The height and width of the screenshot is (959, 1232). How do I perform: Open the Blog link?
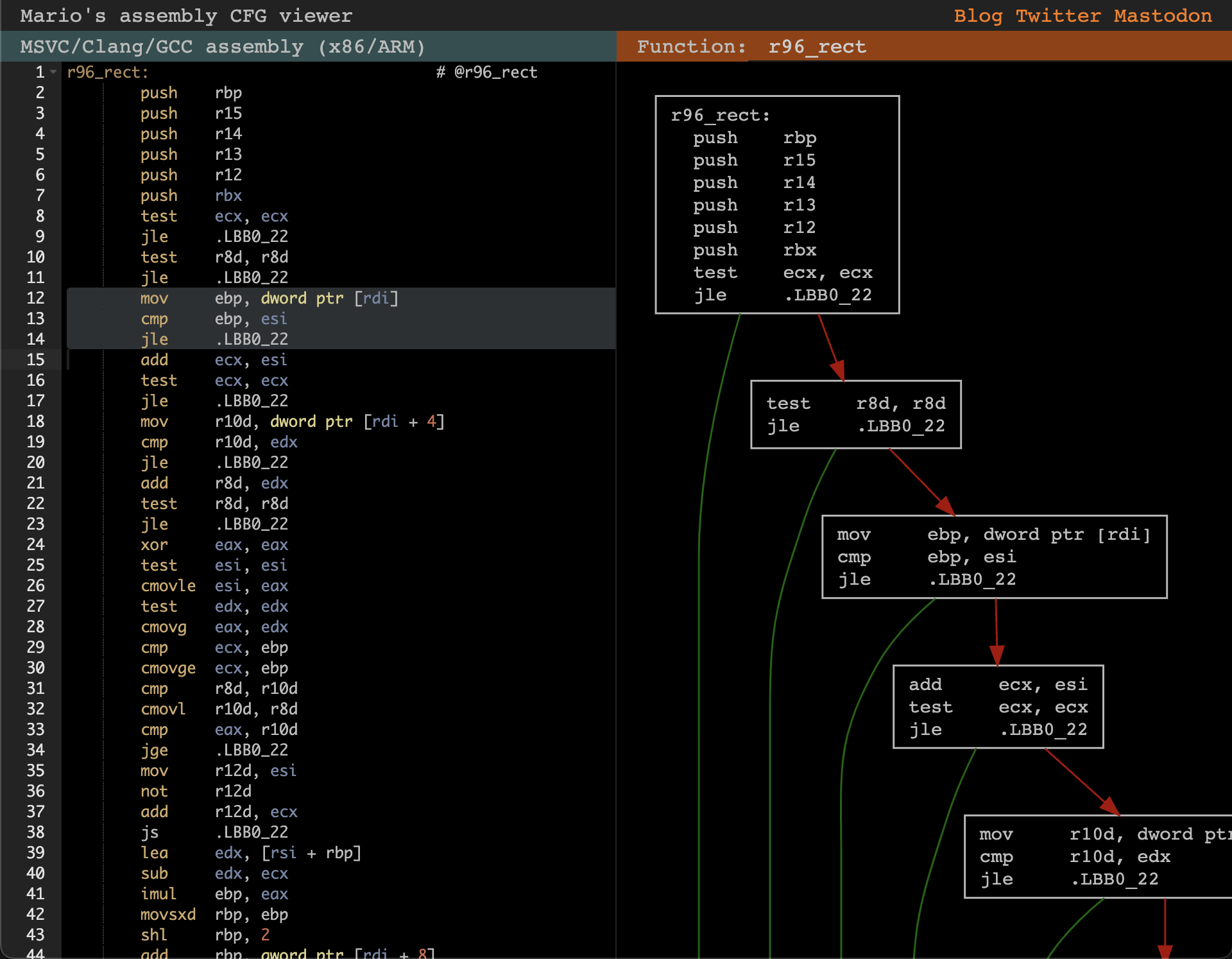pos(977,15)
